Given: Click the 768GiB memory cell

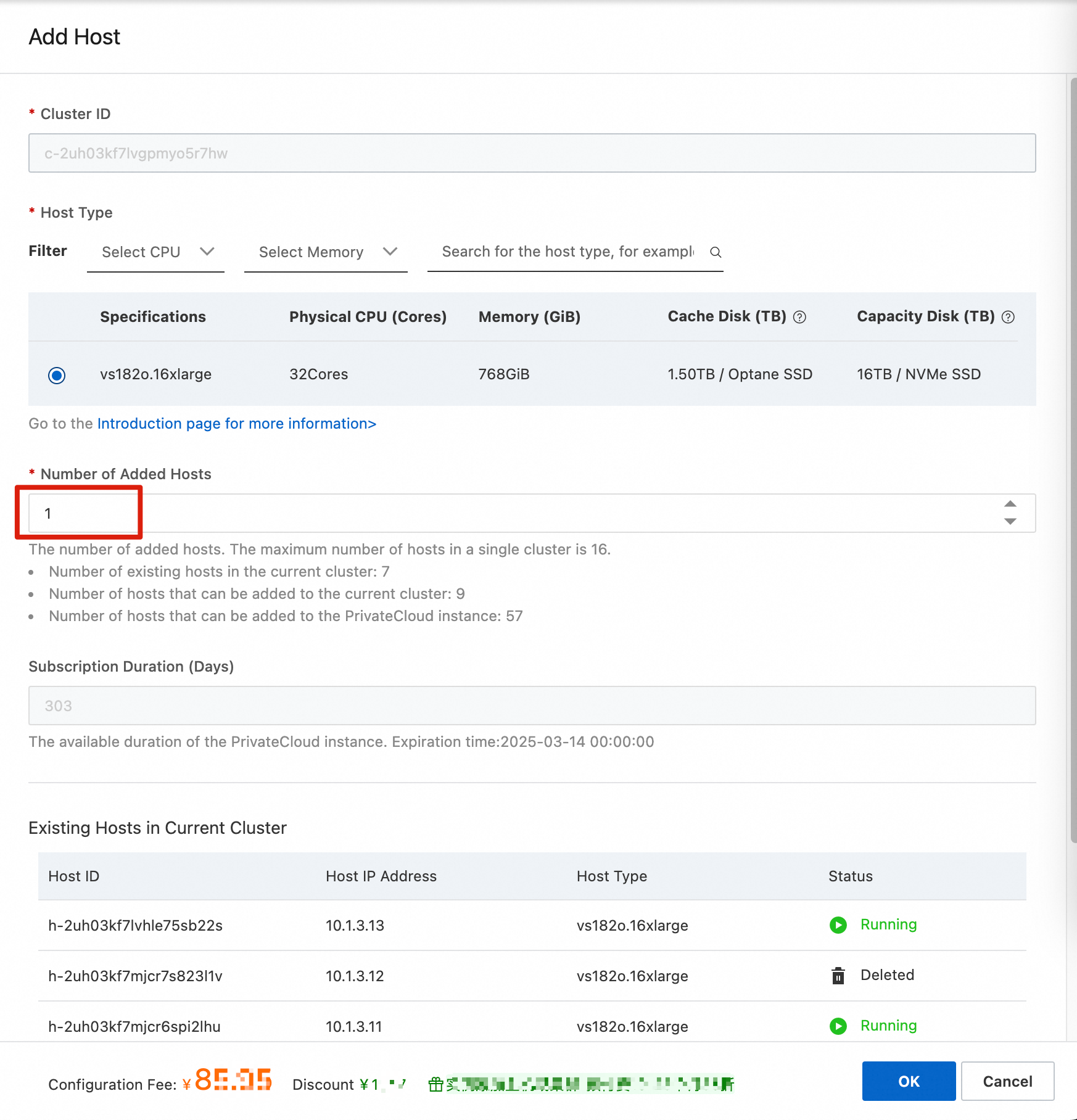Looking at the screenshot, I should pos(504,374).
